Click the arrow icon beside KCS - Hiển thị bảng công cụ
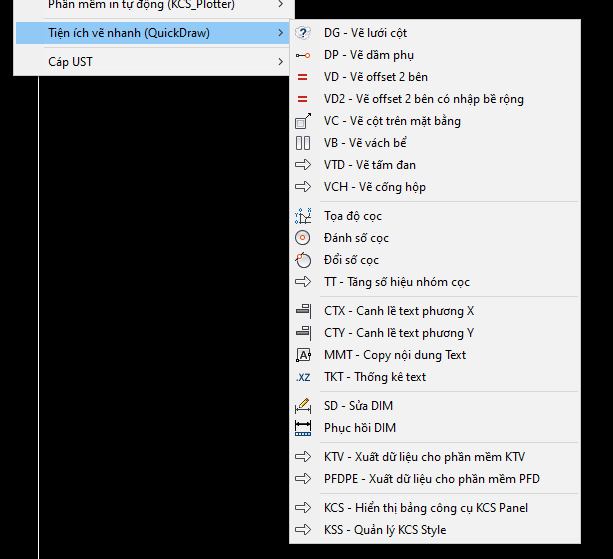The height and width of the screenshot is (559, 613). coord(303,508)
